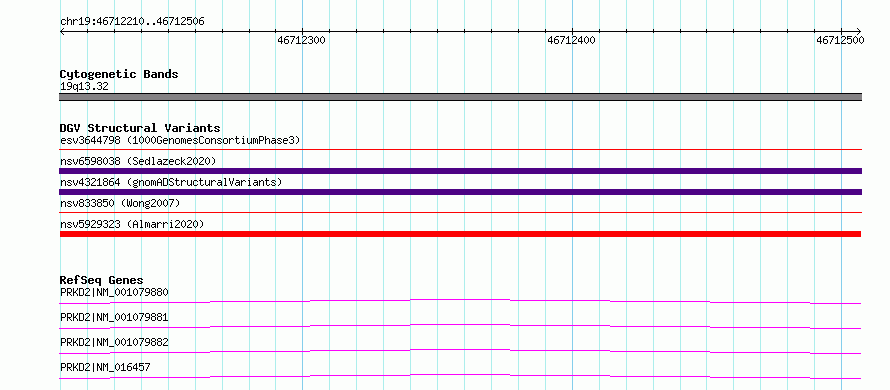Click the purple bar for nsv6598038
Screen dimensions: 890x390
tap(460, 171)
